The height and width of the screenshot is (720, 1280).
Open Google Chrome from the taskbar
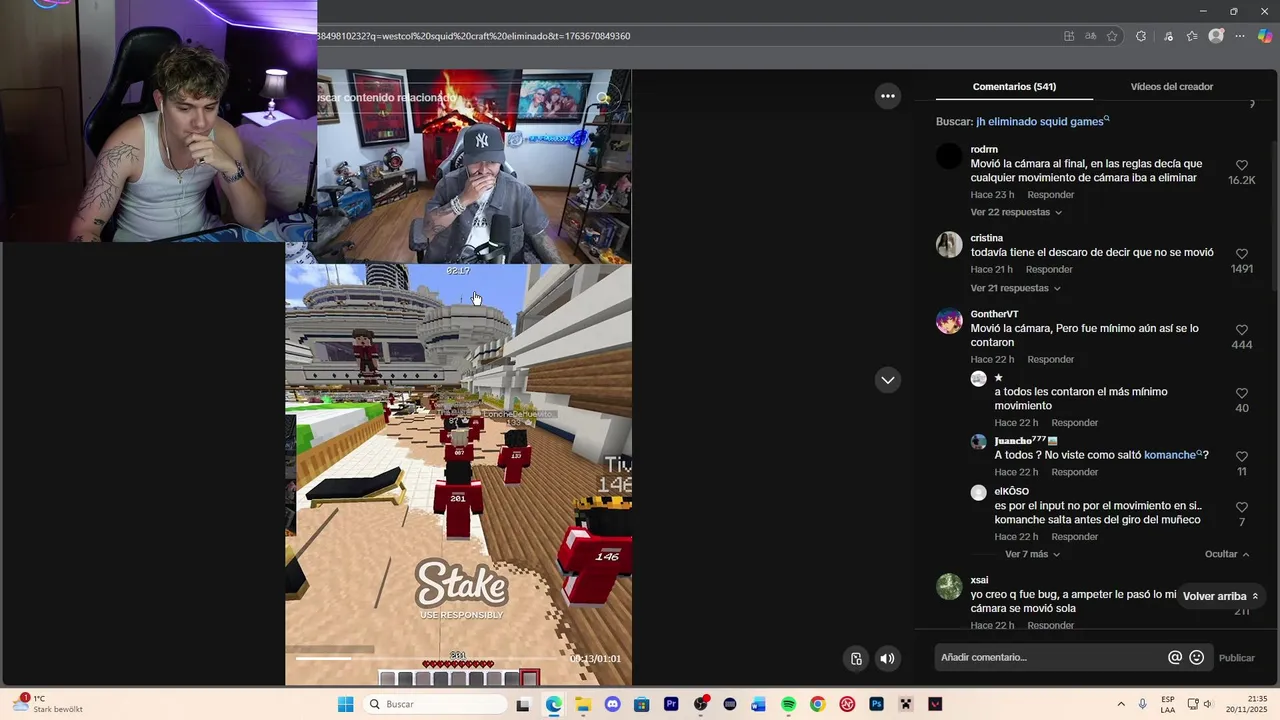click(x=817, y=704)
